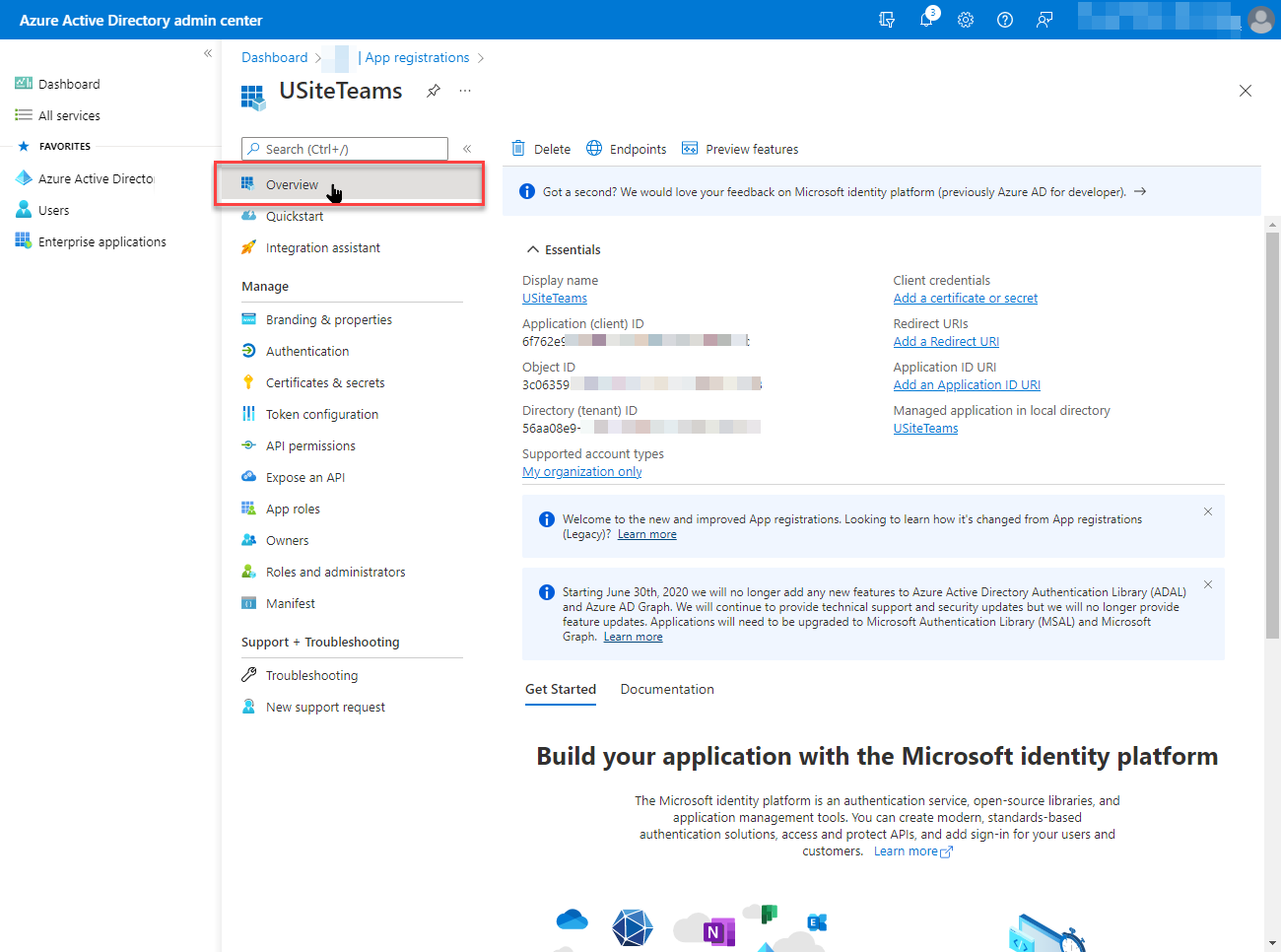This screenshot has height=952, width=1281.
Task: Switch to the Get Started tab
Action: point(561,689)
